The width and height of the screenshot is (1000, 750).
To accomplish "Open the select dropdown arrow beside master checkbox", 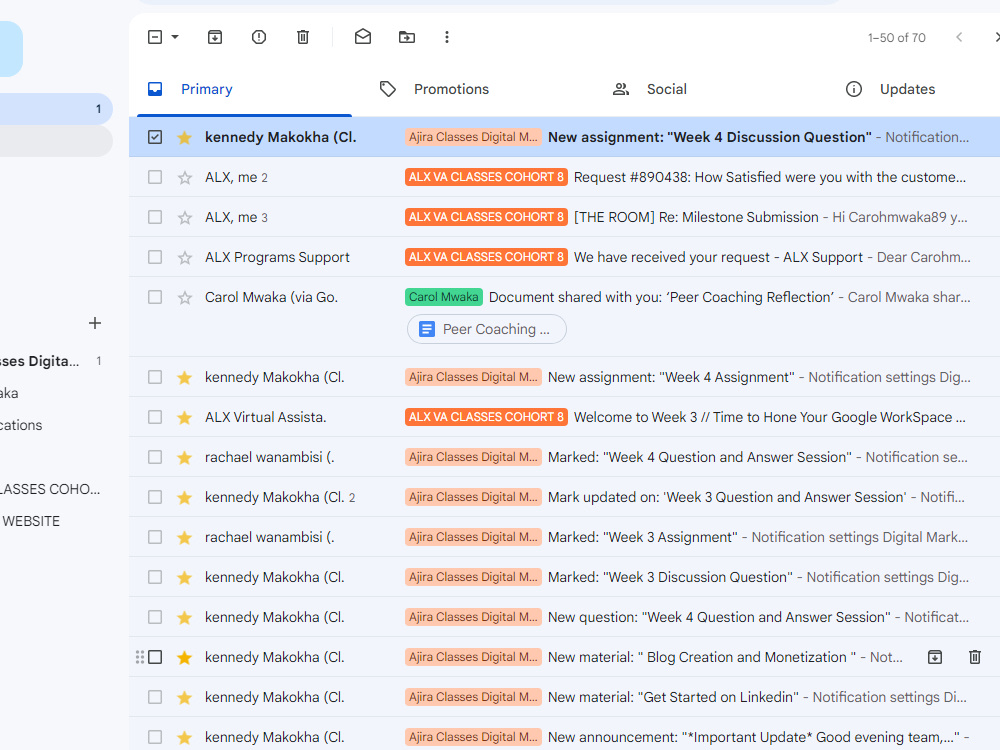I will pyautogui.click(x=175, y=37).
